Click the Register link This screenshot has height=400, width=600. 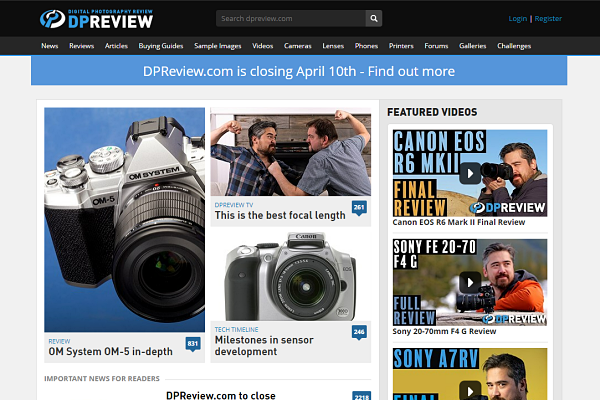pyautogui.click(x=548, y=18)
